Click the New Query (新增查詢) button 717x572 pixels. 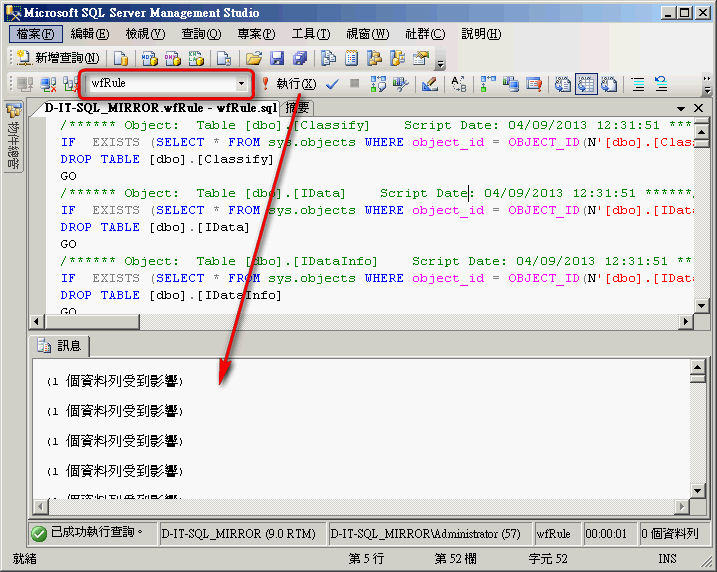(58, 58)
